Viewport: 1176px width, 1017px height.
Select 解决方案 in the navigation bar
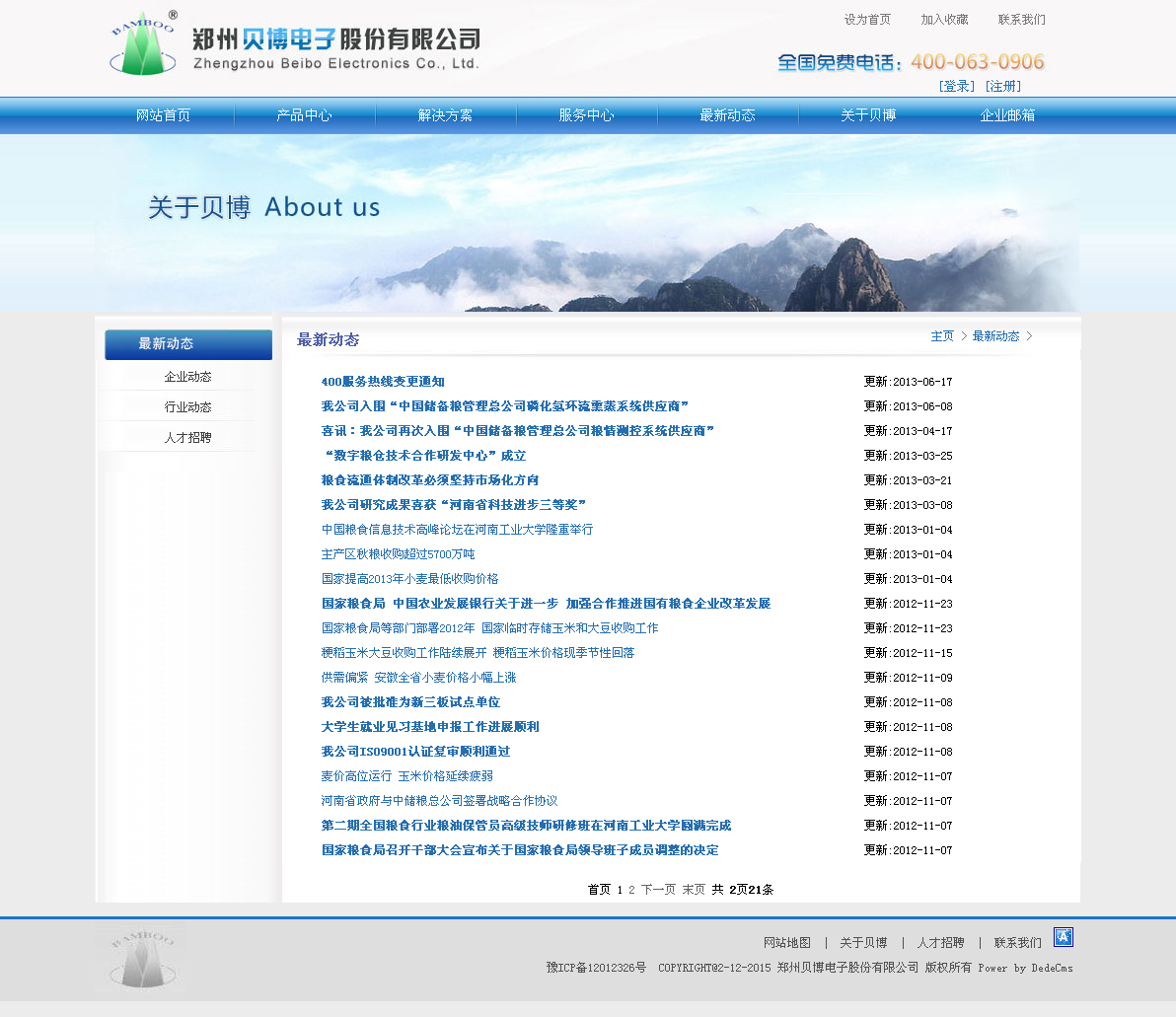point(445,115)
